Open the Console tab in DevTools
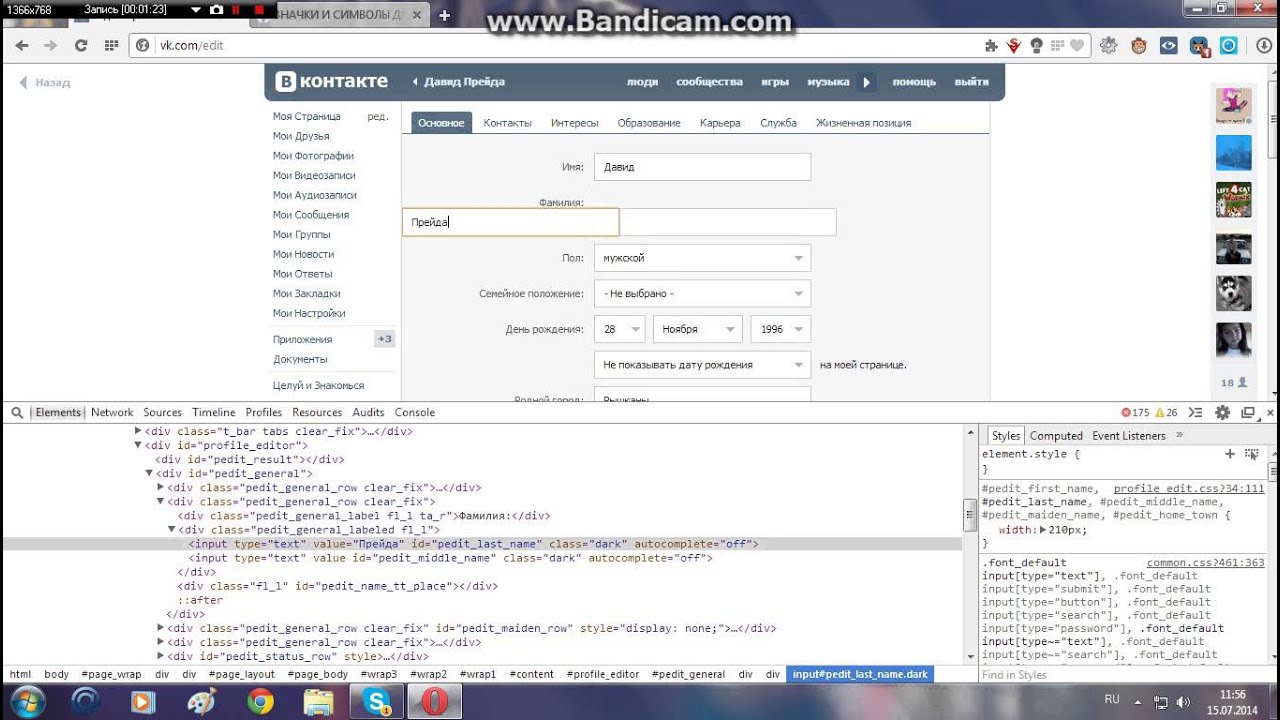The height and width of the screenshot is (720, 1280). pyautogui.click(x=415, y=412)
